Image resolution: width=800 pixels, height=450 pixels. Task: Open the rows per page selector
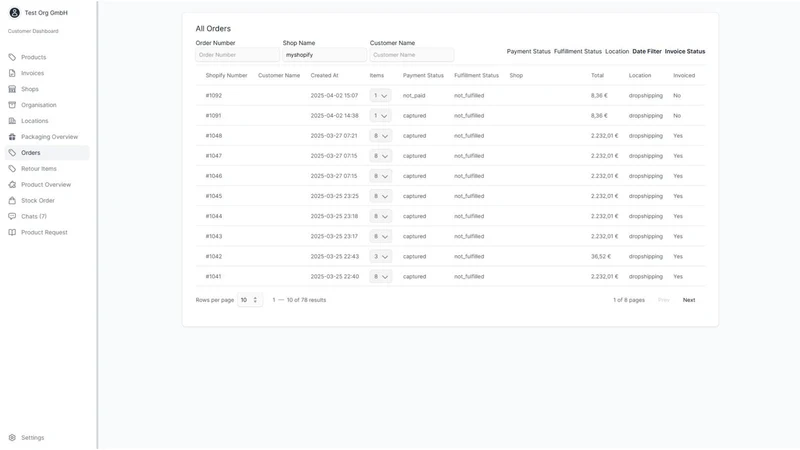[249, 300]
